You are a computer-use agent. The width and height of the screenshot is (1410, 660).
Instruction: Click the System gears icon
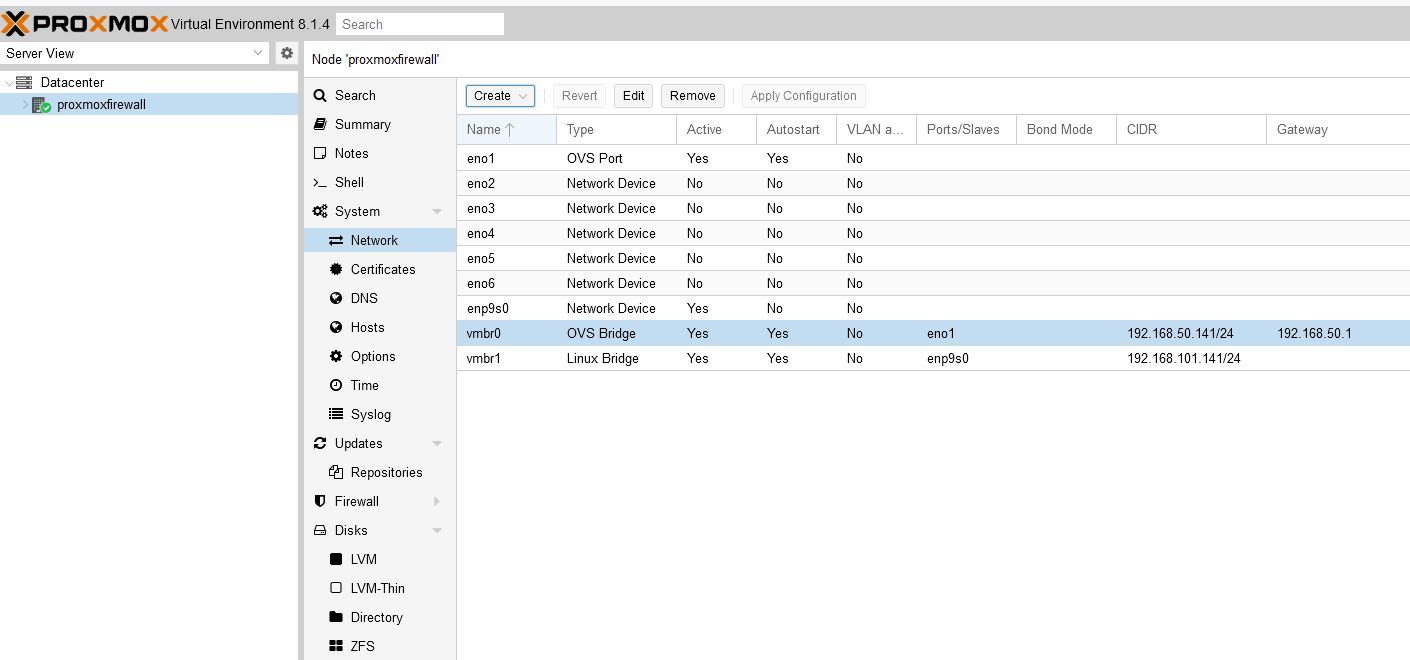coord(320,211)
